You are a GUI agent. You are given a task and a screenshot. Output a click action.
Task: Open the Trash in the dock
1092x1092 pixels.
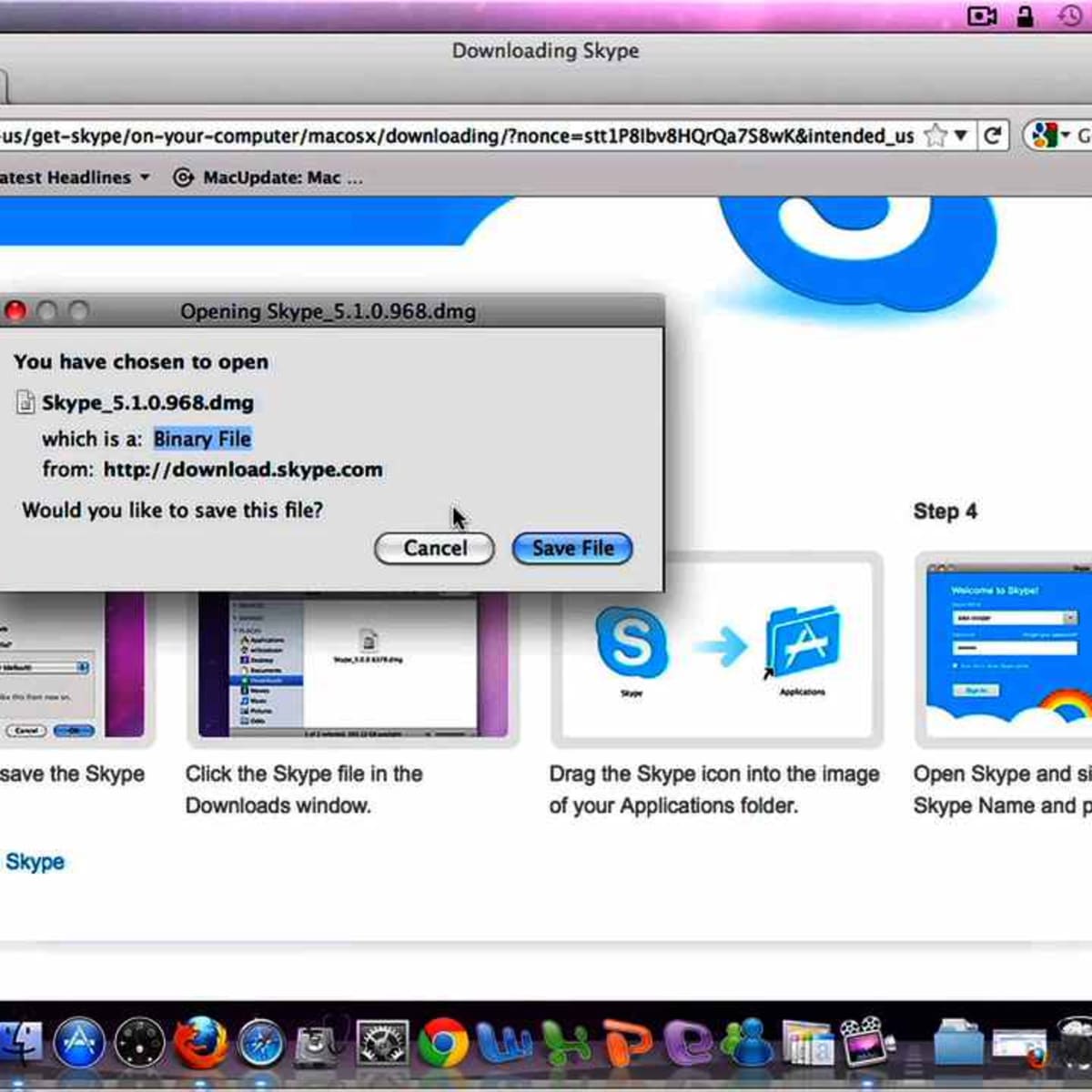pos(1076,1043)
